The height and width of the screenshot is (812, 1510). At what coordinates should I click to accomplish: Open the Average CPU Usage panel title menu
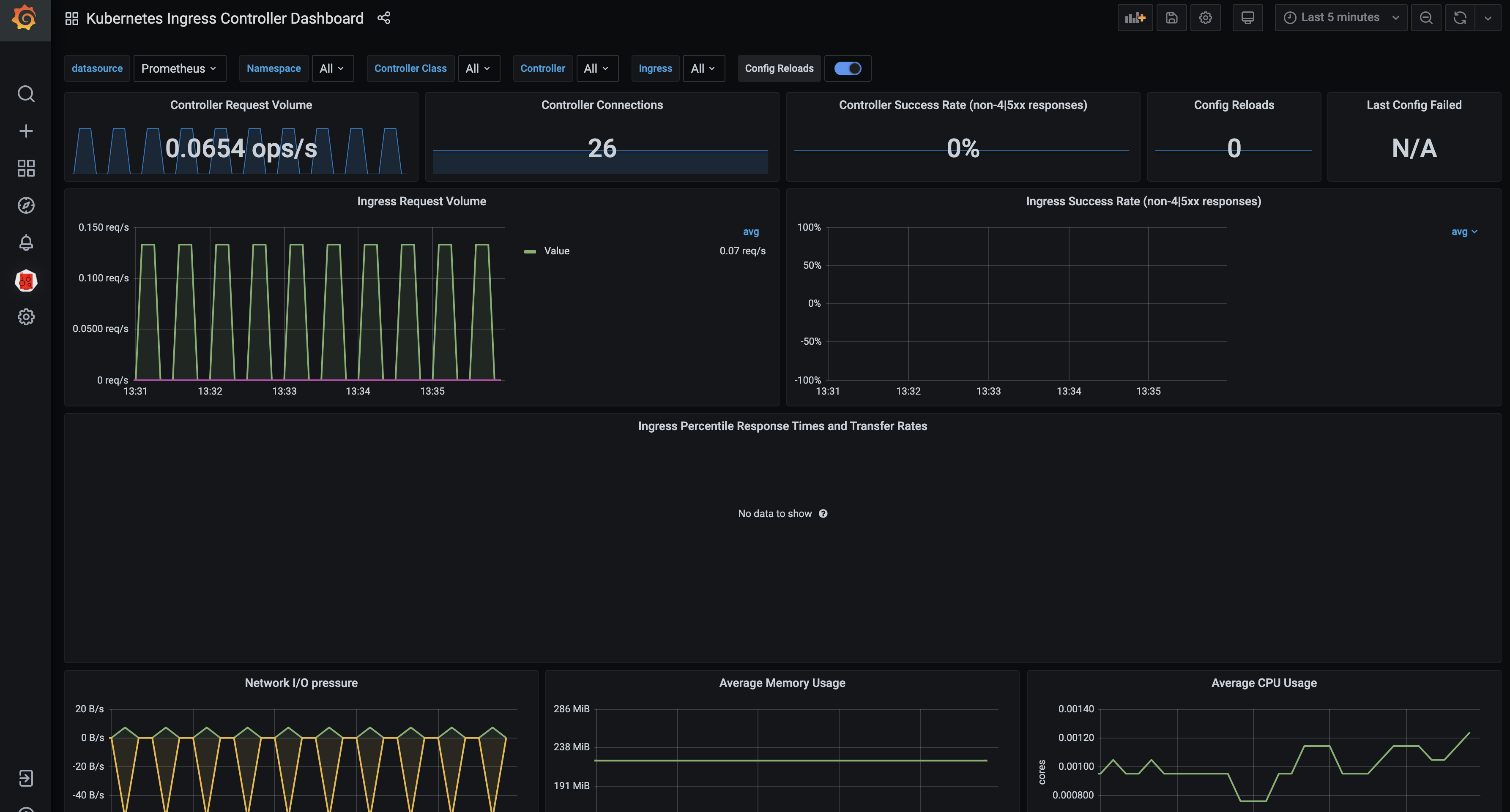coord(1263,683)
